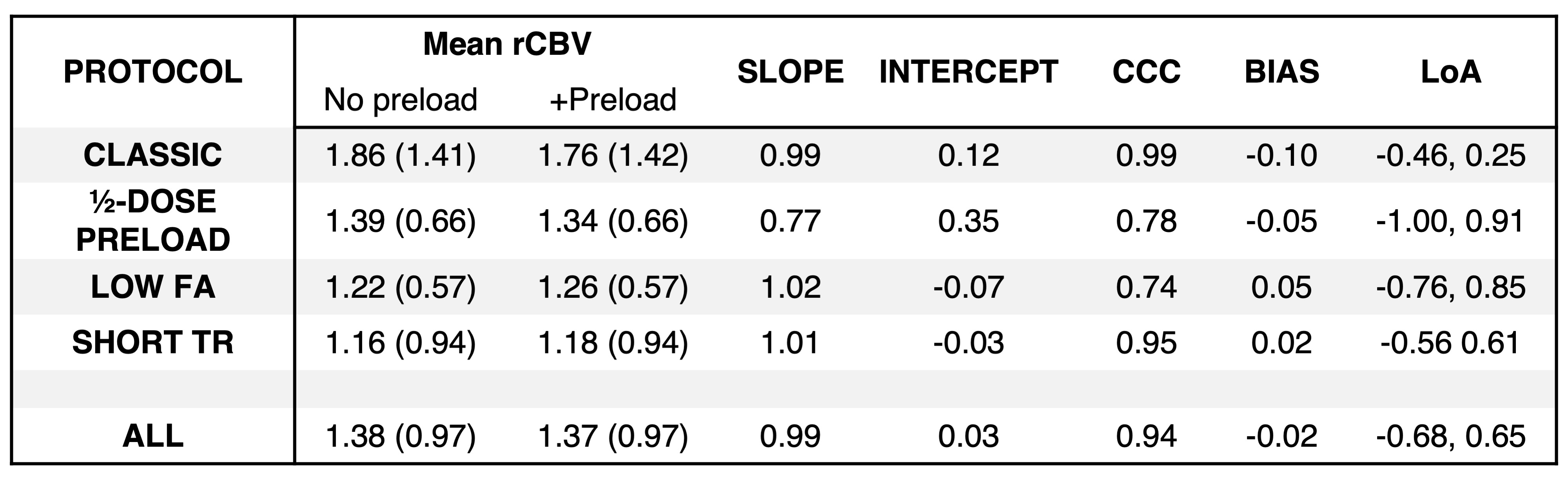Click the CCC column header

1146,72
